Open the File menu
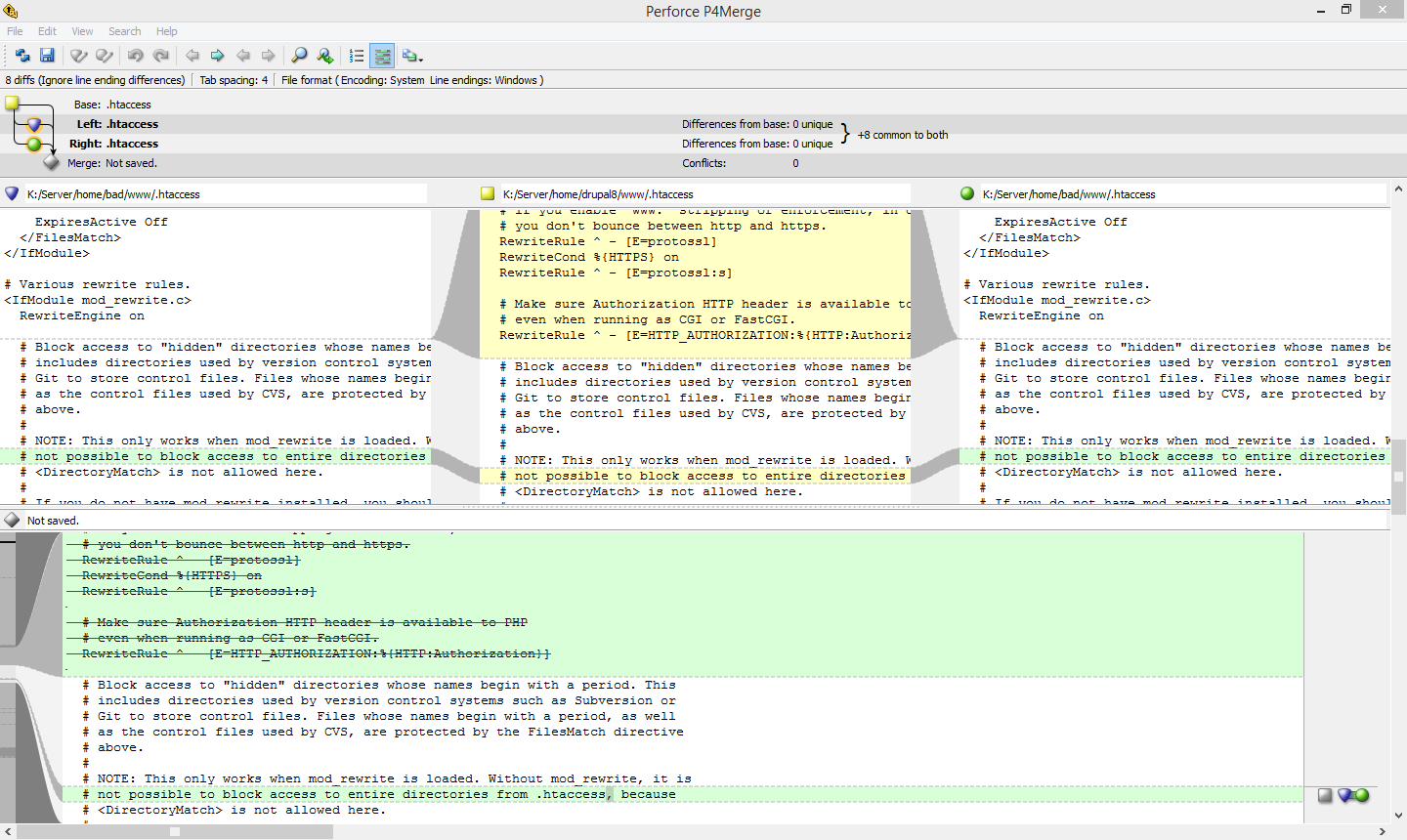1407x840 pixels. pos(15,31)
